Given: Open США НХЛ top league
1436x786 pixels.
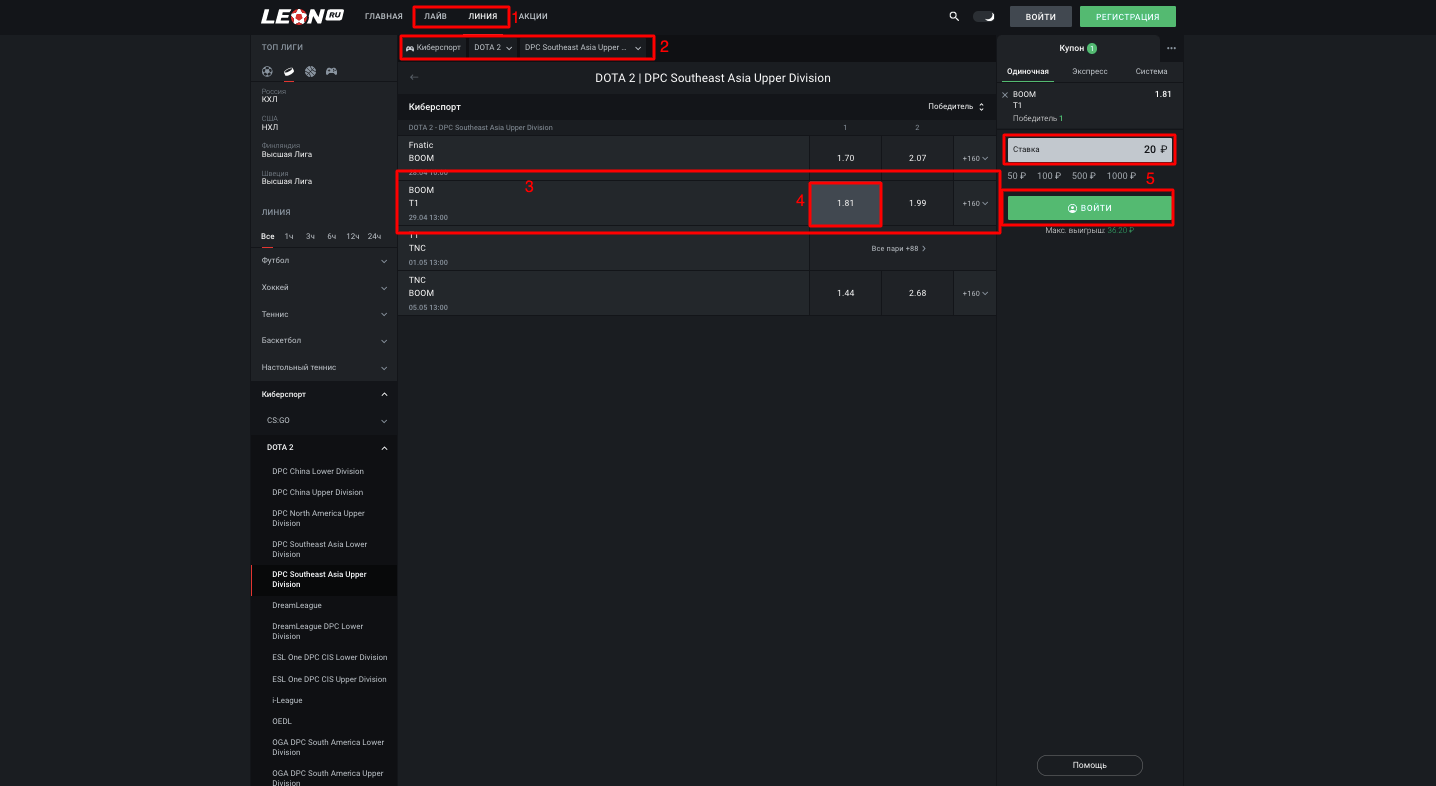Looking at the screenshot, I should 324,123.
